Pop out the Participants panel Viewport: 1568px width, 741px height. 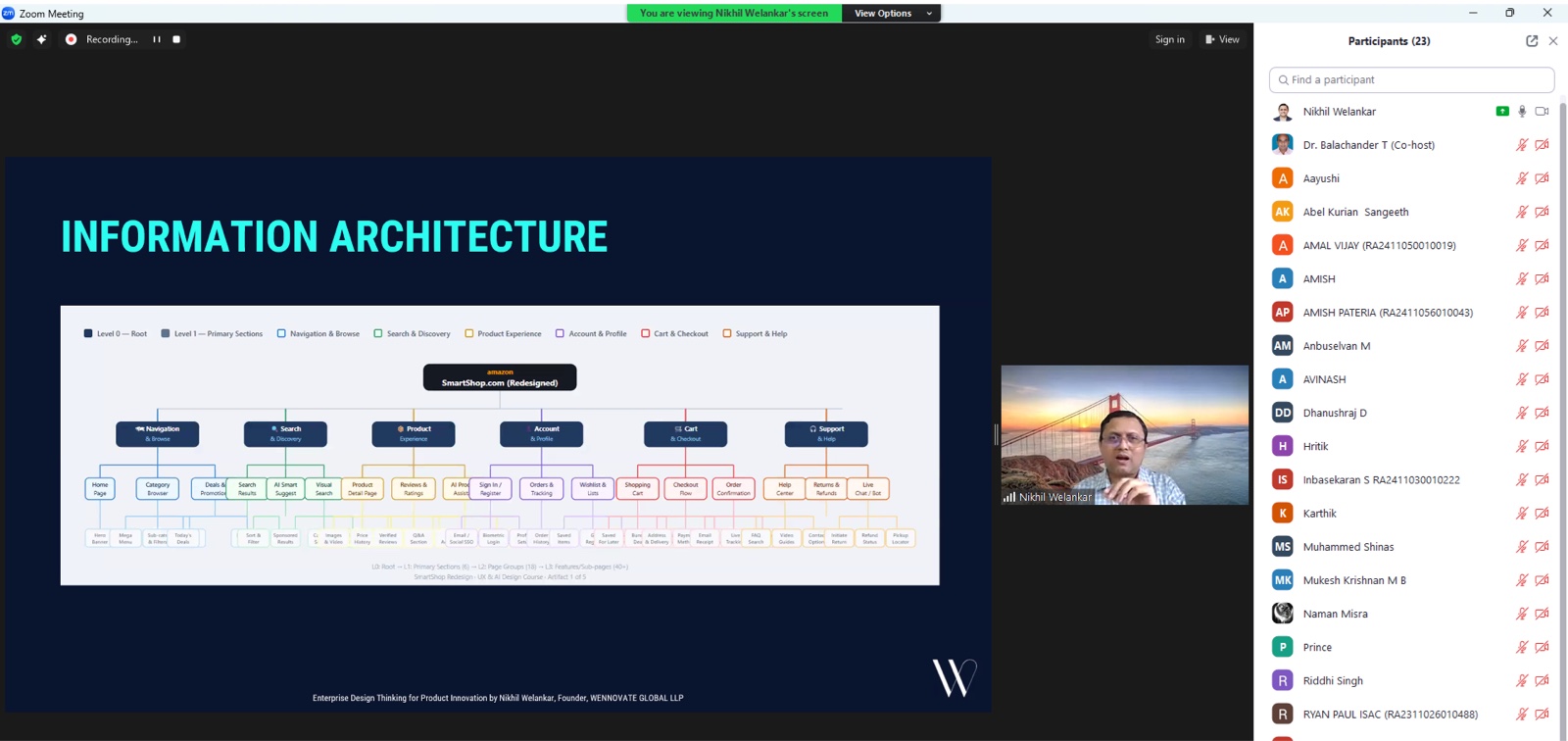pos(1532,41)
